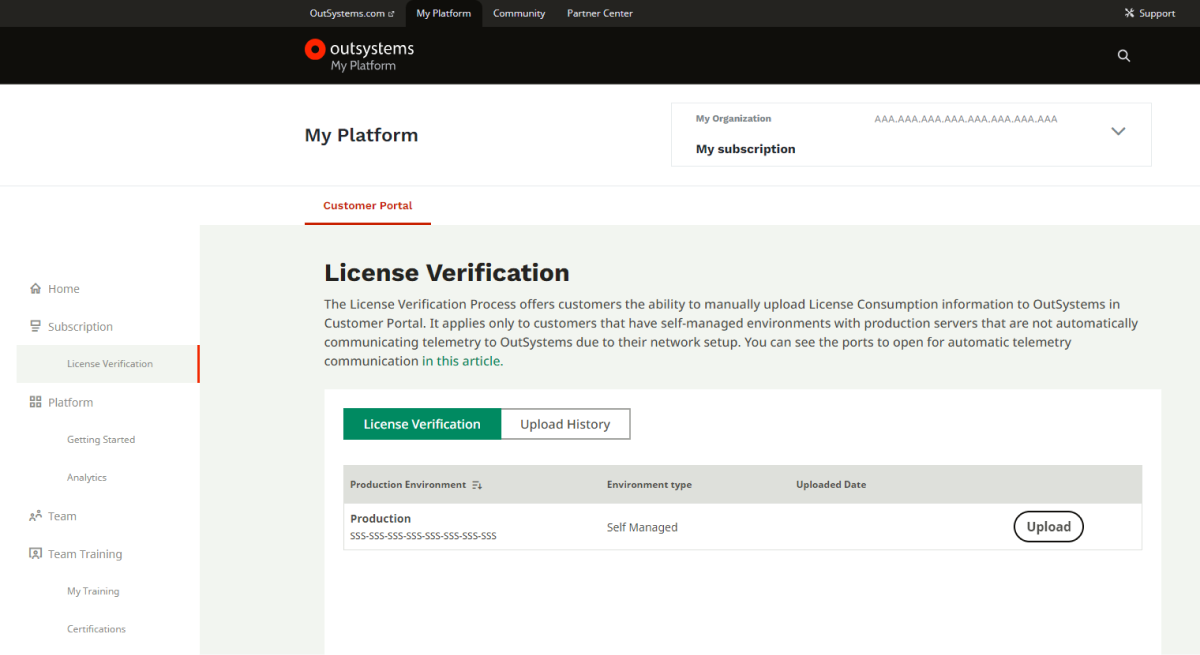The height and width of the screenshot is (655, 1200).
Task: Sort table by Production Environment
Action: pyautogui.click(x=477, y=485)
